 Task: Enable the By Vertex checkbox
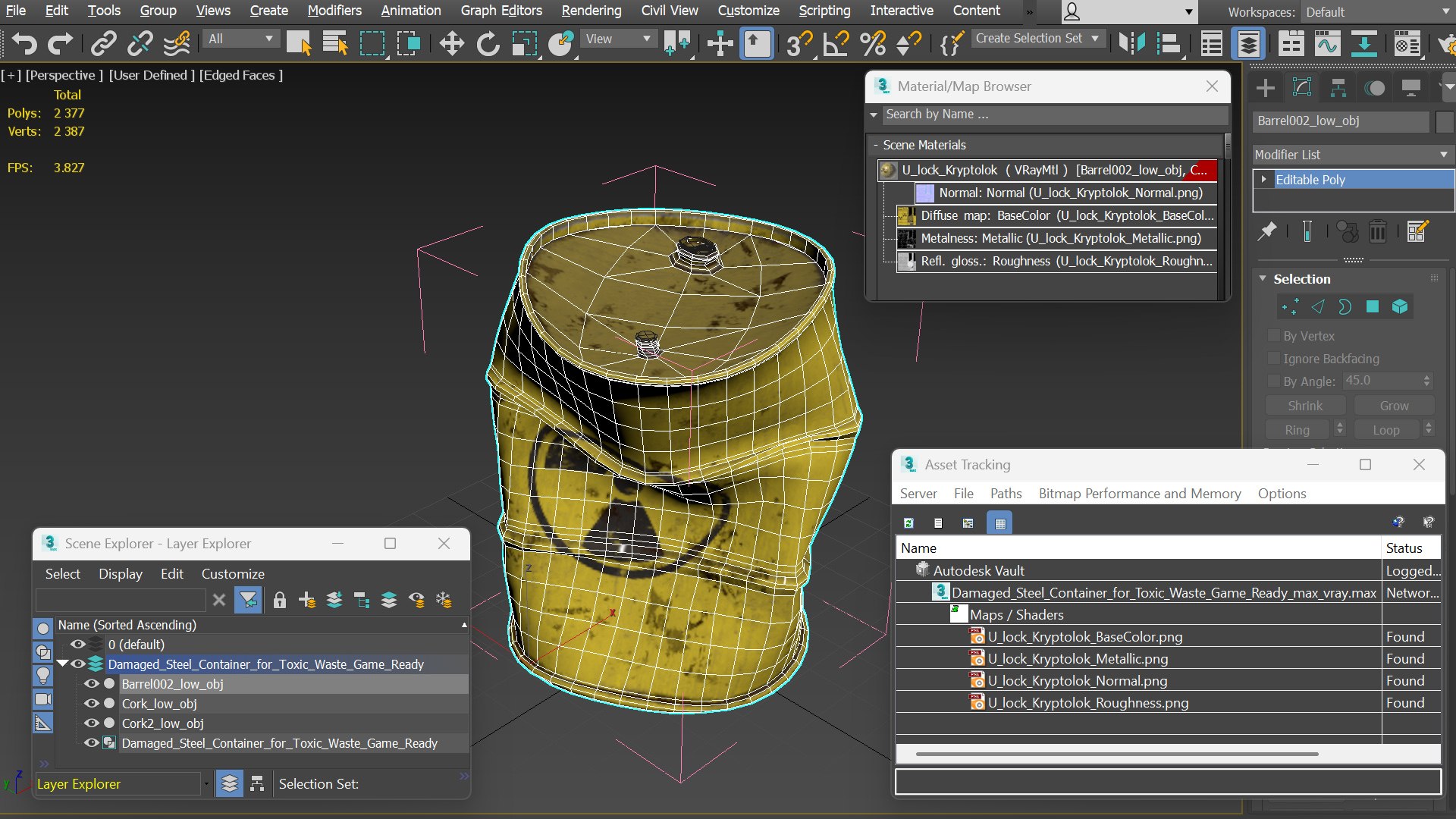tap(1274, 335)
